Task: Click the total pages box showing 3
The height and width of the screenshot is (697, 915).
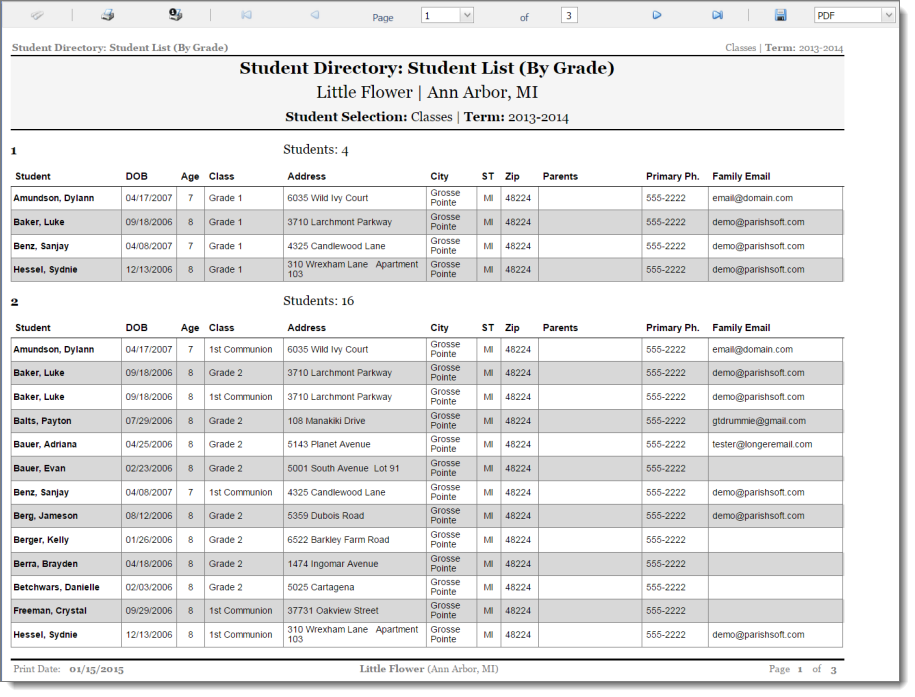Action: (x=569, y=15)
